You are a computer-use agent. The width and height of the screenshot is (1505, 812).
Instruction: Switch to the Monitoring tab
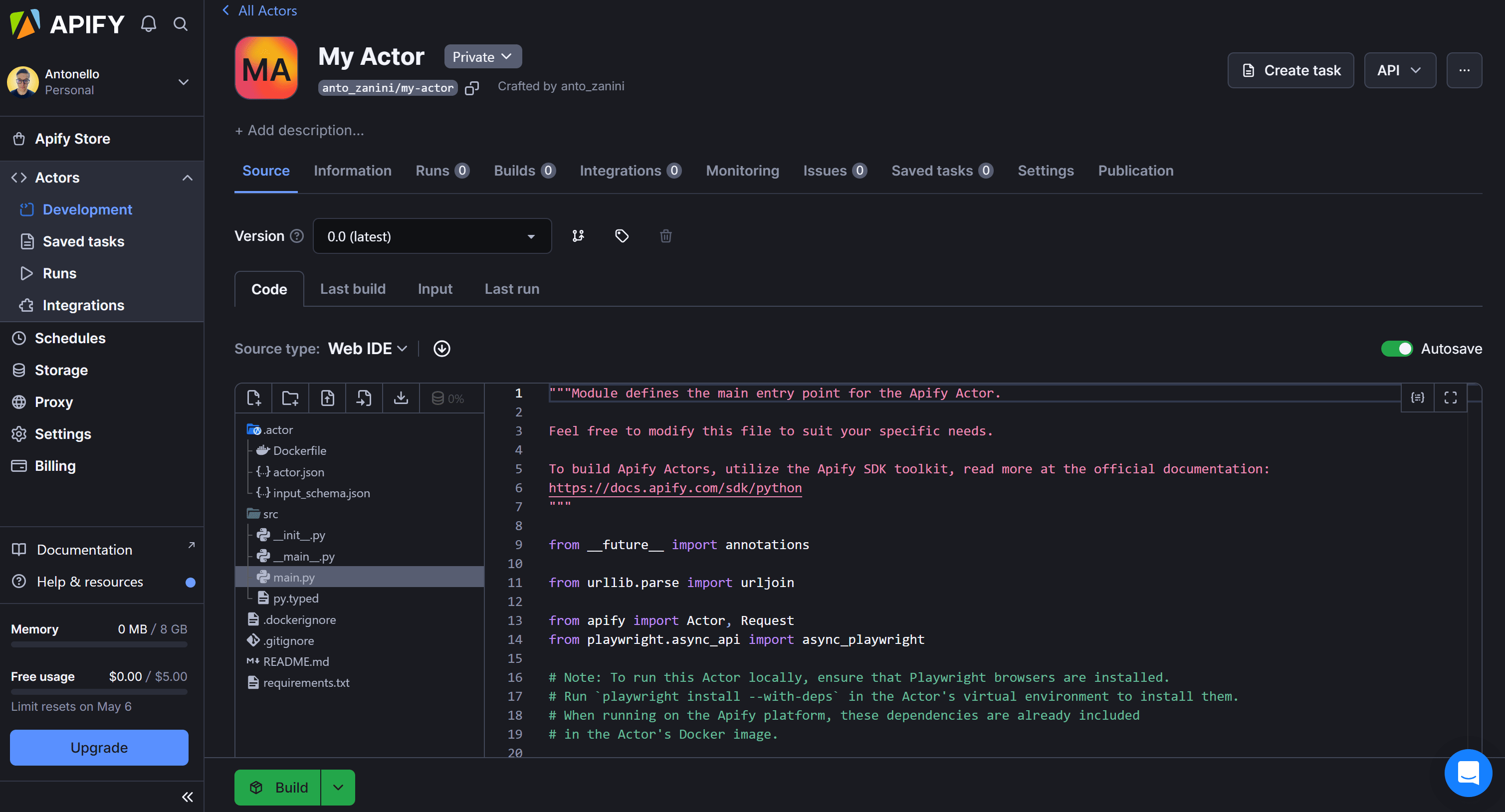pyautogui.click(x=742, y=171)
